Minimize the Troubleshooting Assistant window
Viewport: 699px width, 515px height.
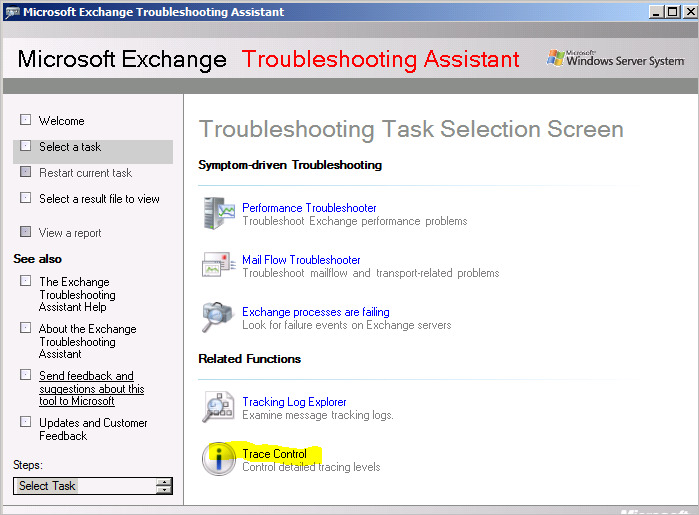pos(656,12)
